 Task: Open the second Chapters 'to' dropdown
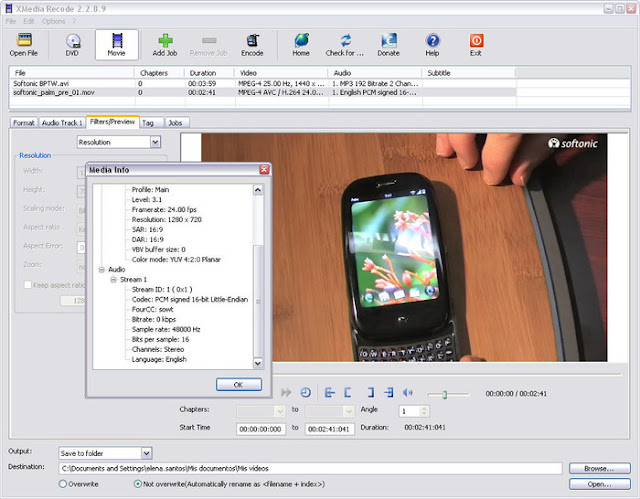pos(349,411)
